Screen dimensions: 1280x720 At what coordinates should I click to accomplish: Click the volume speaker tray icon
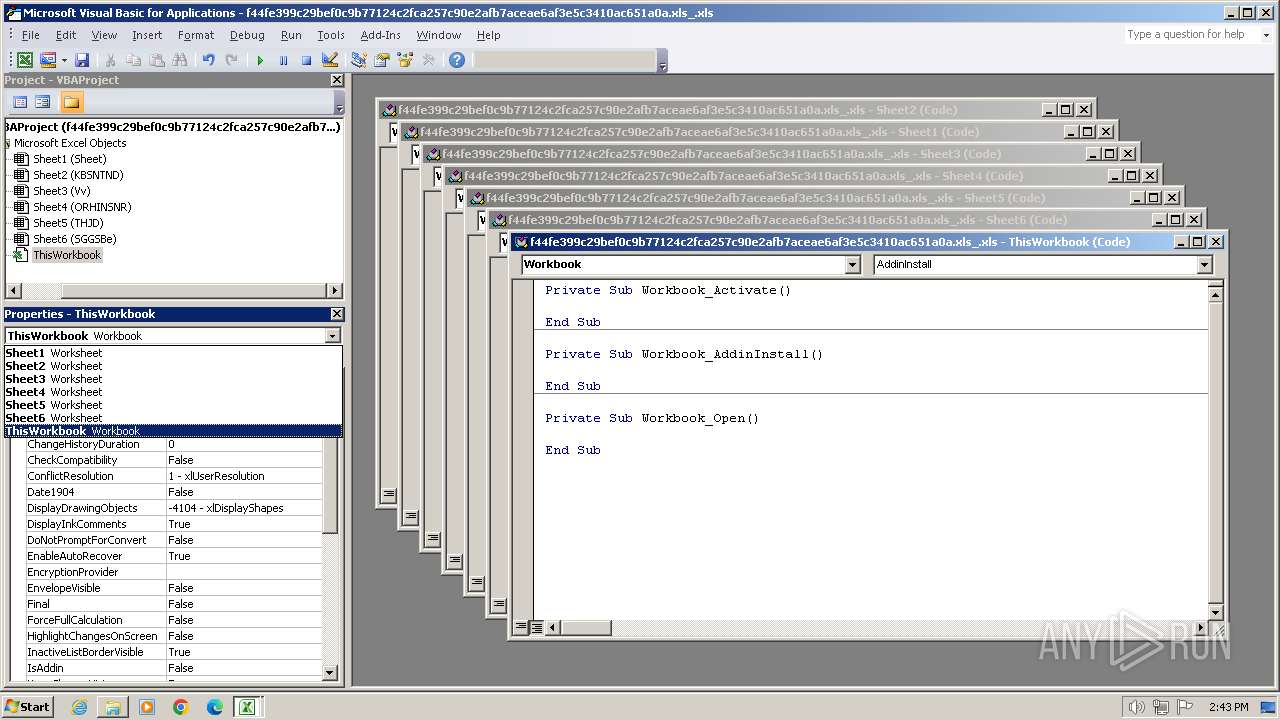[x=1136, y=707]
